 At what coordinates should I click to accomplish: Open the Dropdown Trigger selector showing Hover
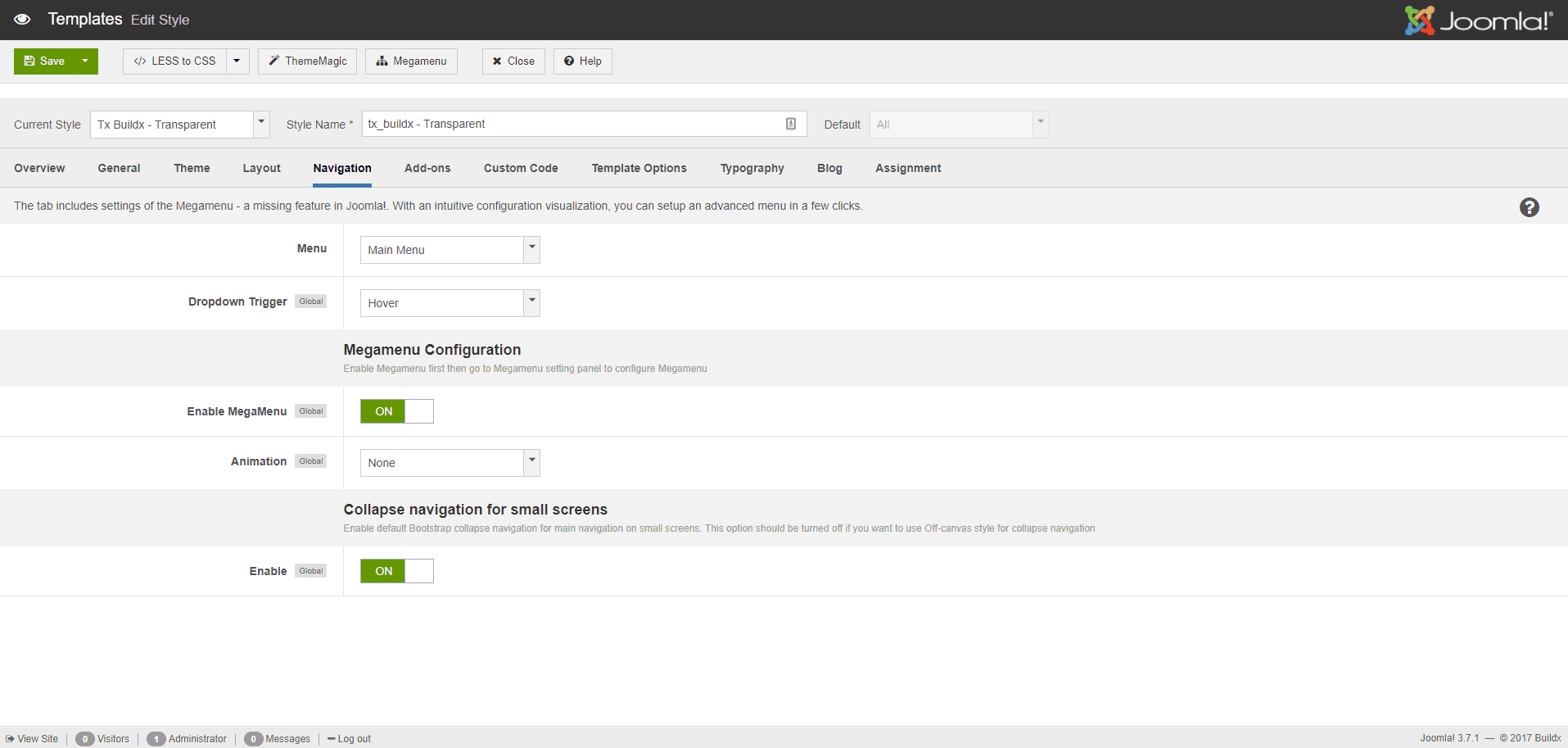tap(449, 302)
